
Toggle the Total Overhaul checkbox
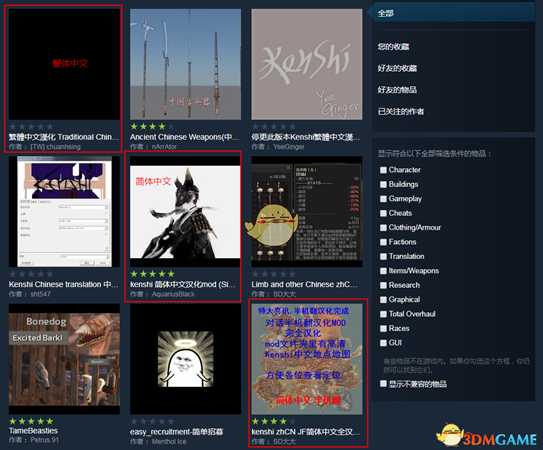[x=383, y=314]
